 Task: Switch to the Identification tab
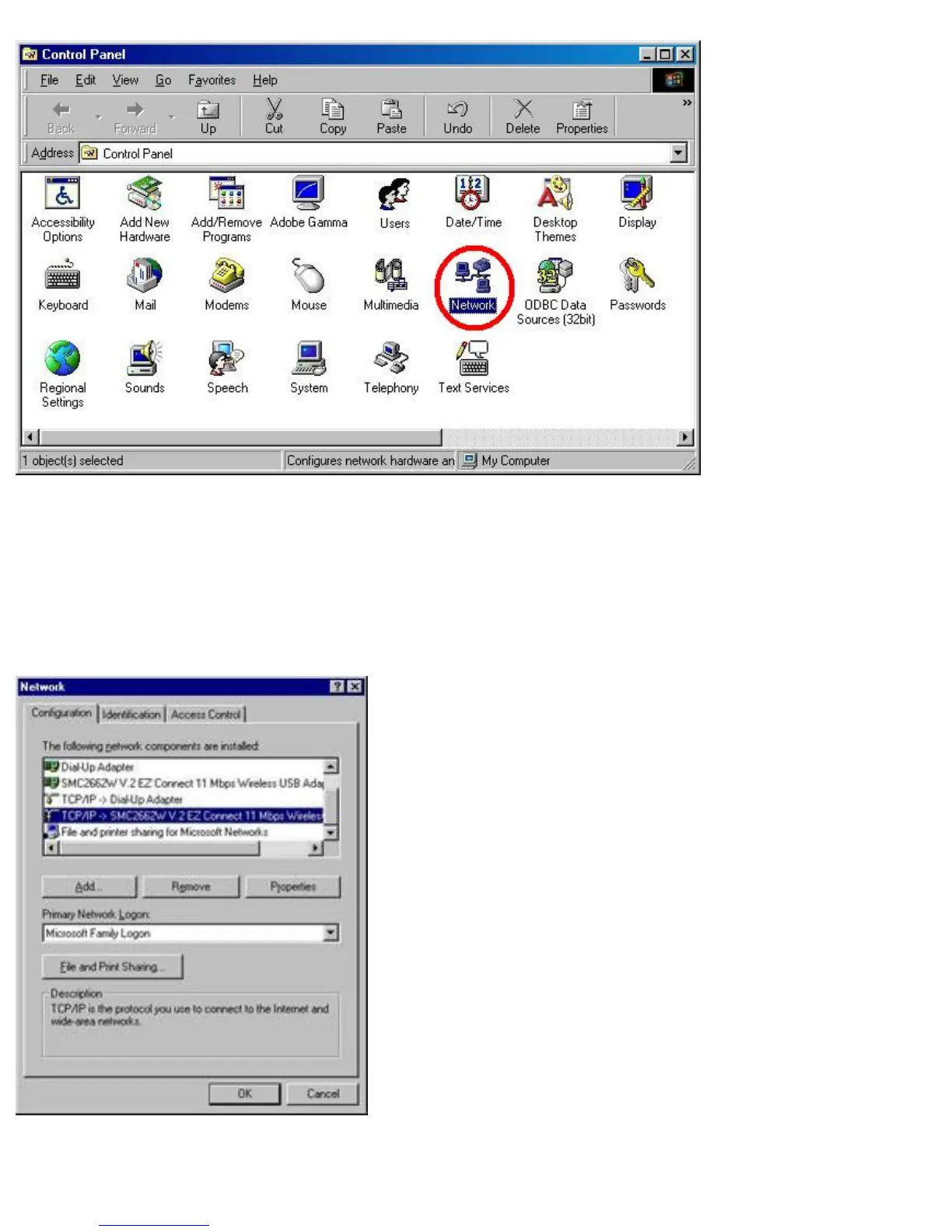pos(131,714)
